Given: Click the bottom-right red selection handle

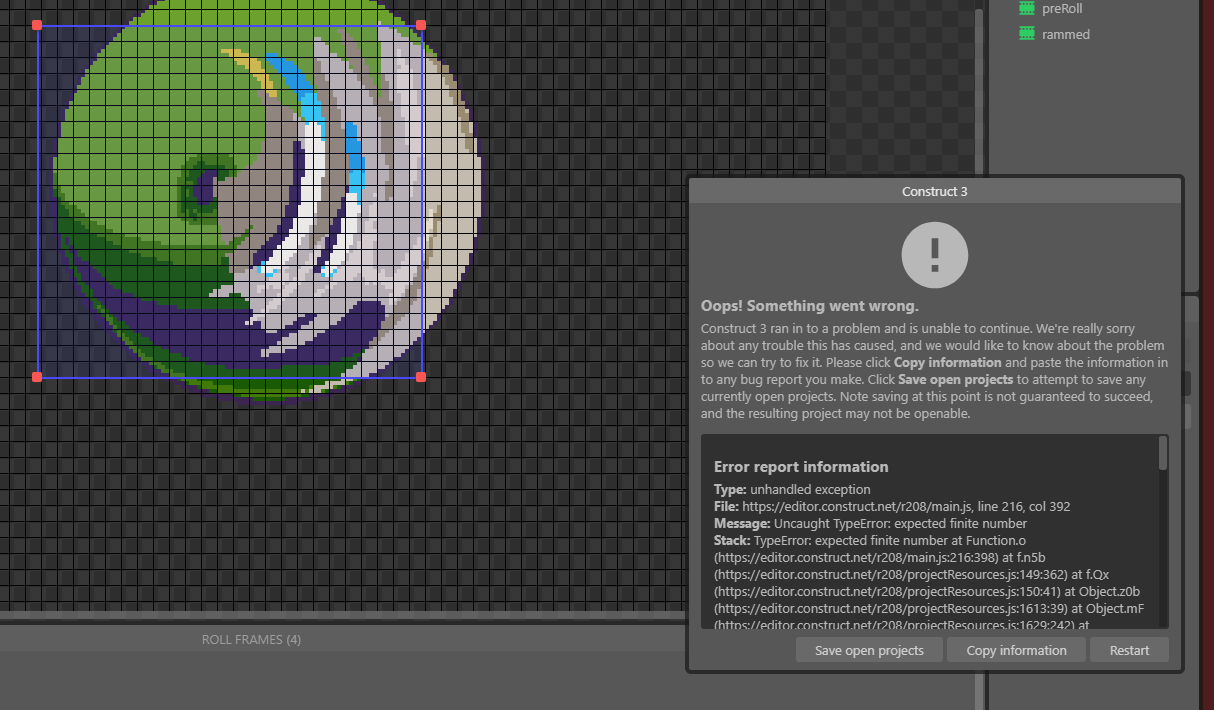Looking at the screenshot, I should coord(420,376).
